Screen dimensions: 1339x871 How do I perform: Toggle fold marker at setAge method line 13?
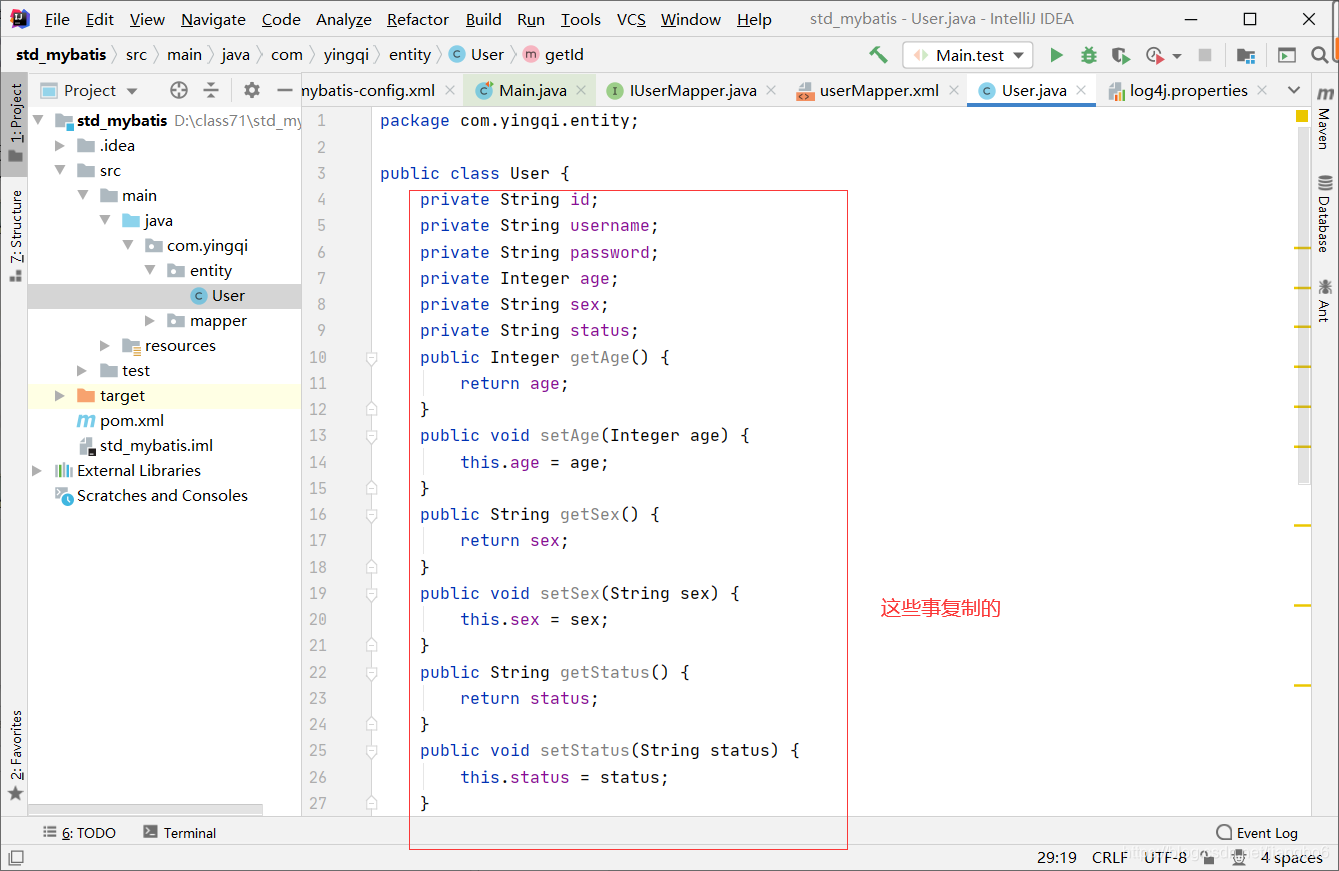tap(371, 435)
